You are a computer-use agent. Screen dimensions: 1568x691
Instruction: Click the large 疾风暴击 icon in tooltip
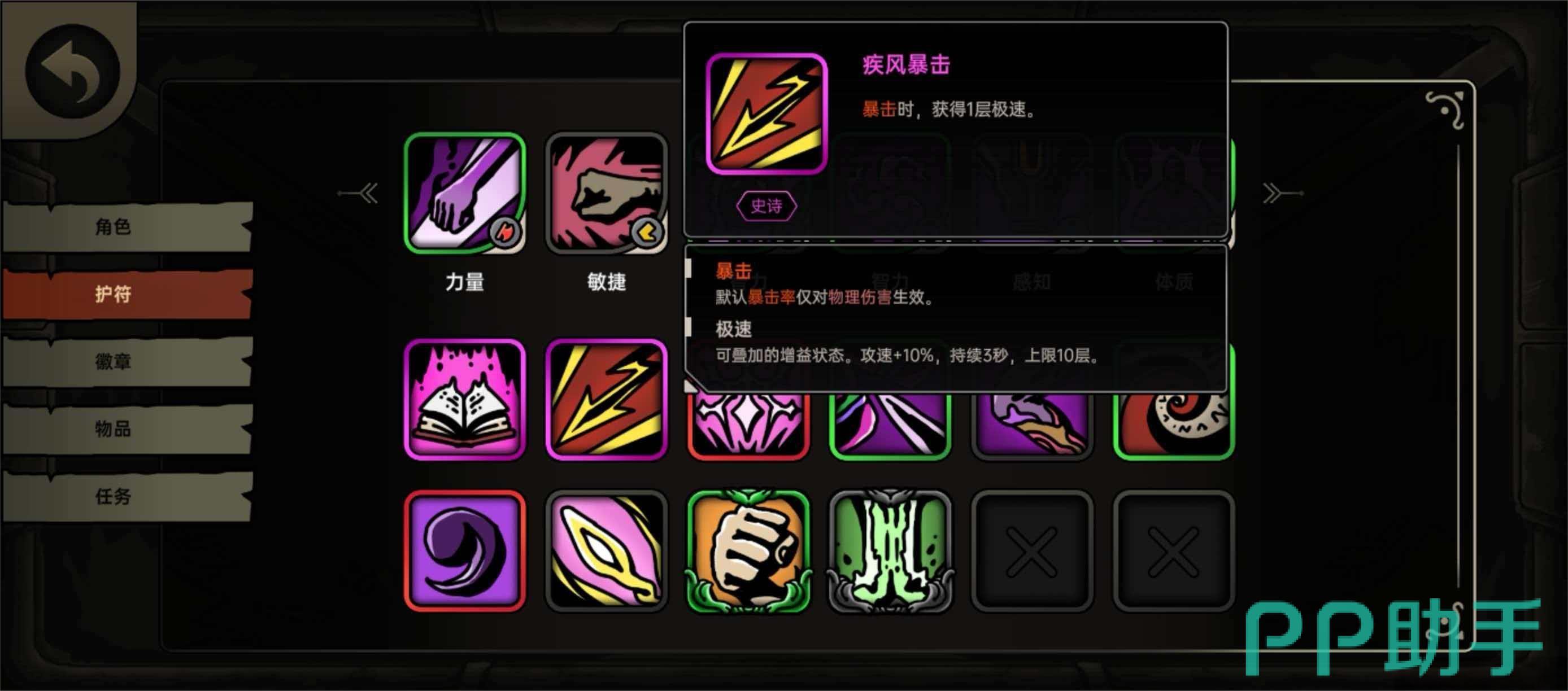766,113
